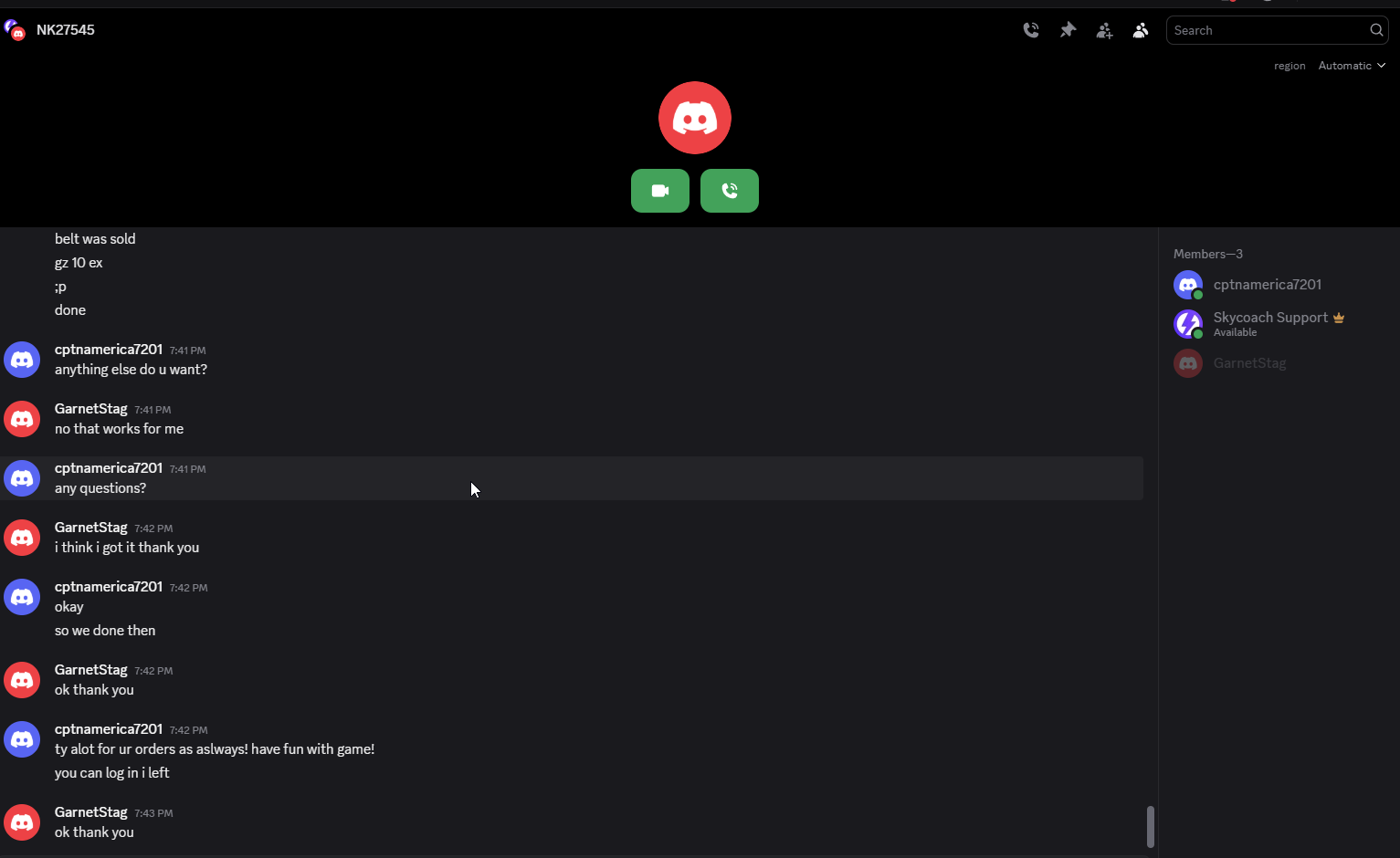Click the highlighted message 'any questions?'

click(100, 488)
